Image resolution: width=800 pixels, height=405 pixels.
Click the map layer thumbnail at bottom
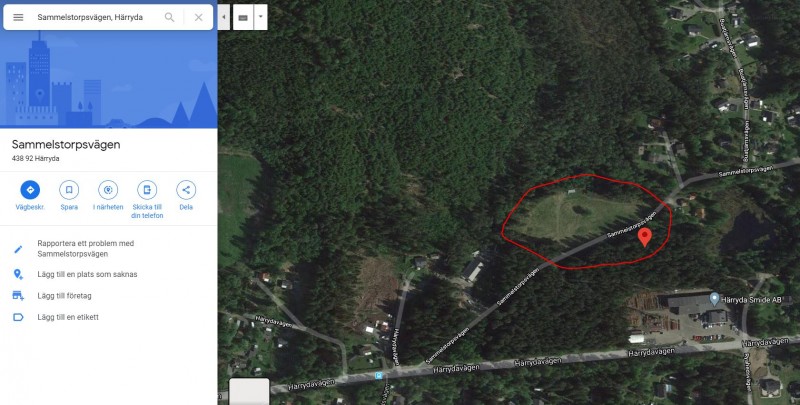click(x=249, y=391)
